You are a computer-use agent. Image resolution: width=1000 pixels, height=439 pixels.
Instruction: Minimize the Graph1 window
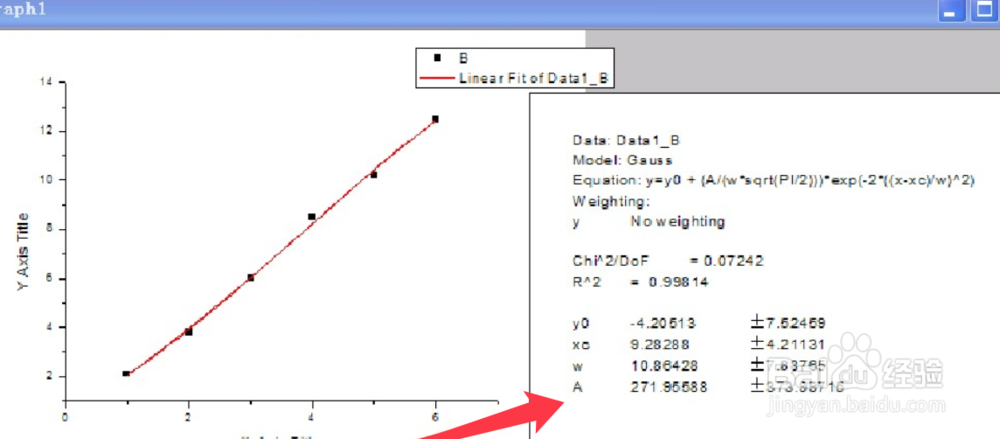pos(953,12)
